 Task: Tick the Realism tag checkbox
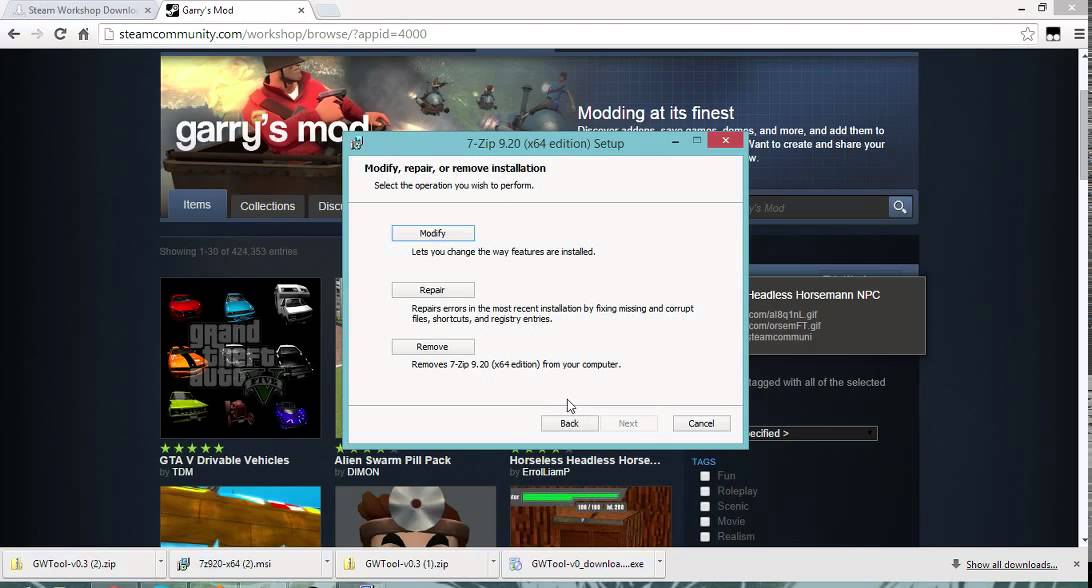tap(705, 537)
